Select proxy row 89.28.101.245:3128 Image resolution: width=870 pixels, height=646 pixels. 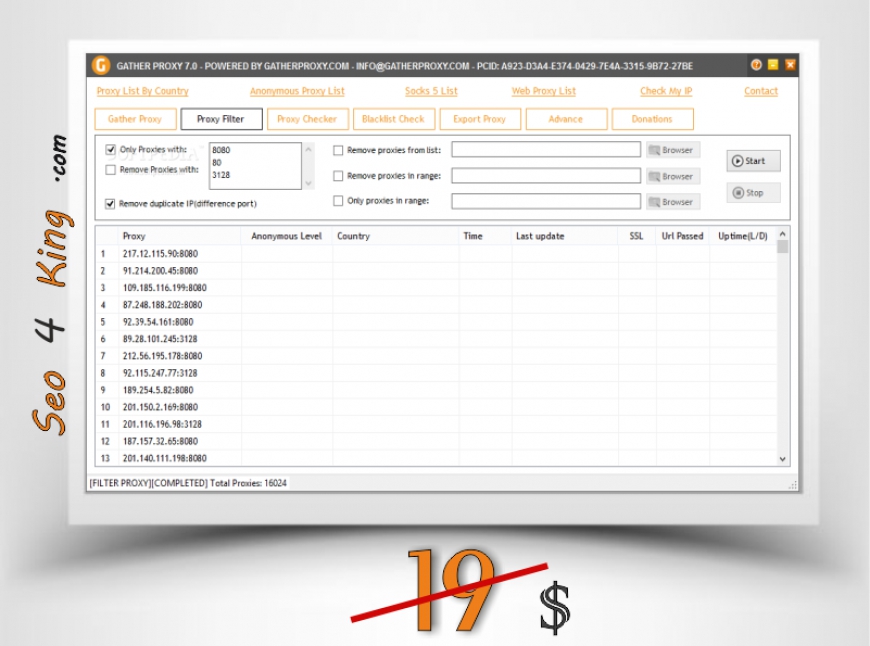pos(436,339)
